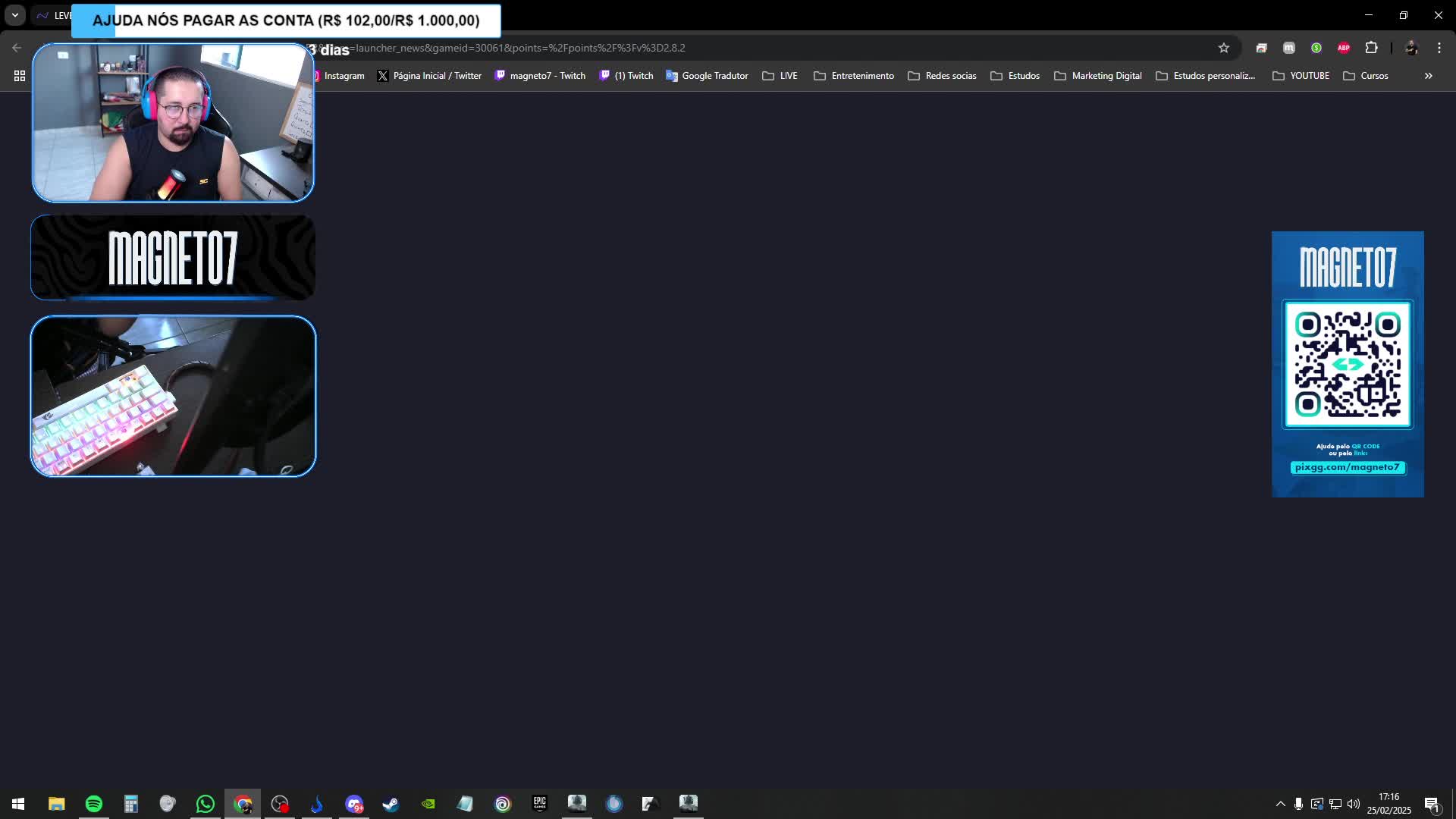Open Ubisoft Connect from the taskbar
1456x819 pixels.
tap(503, 804)
